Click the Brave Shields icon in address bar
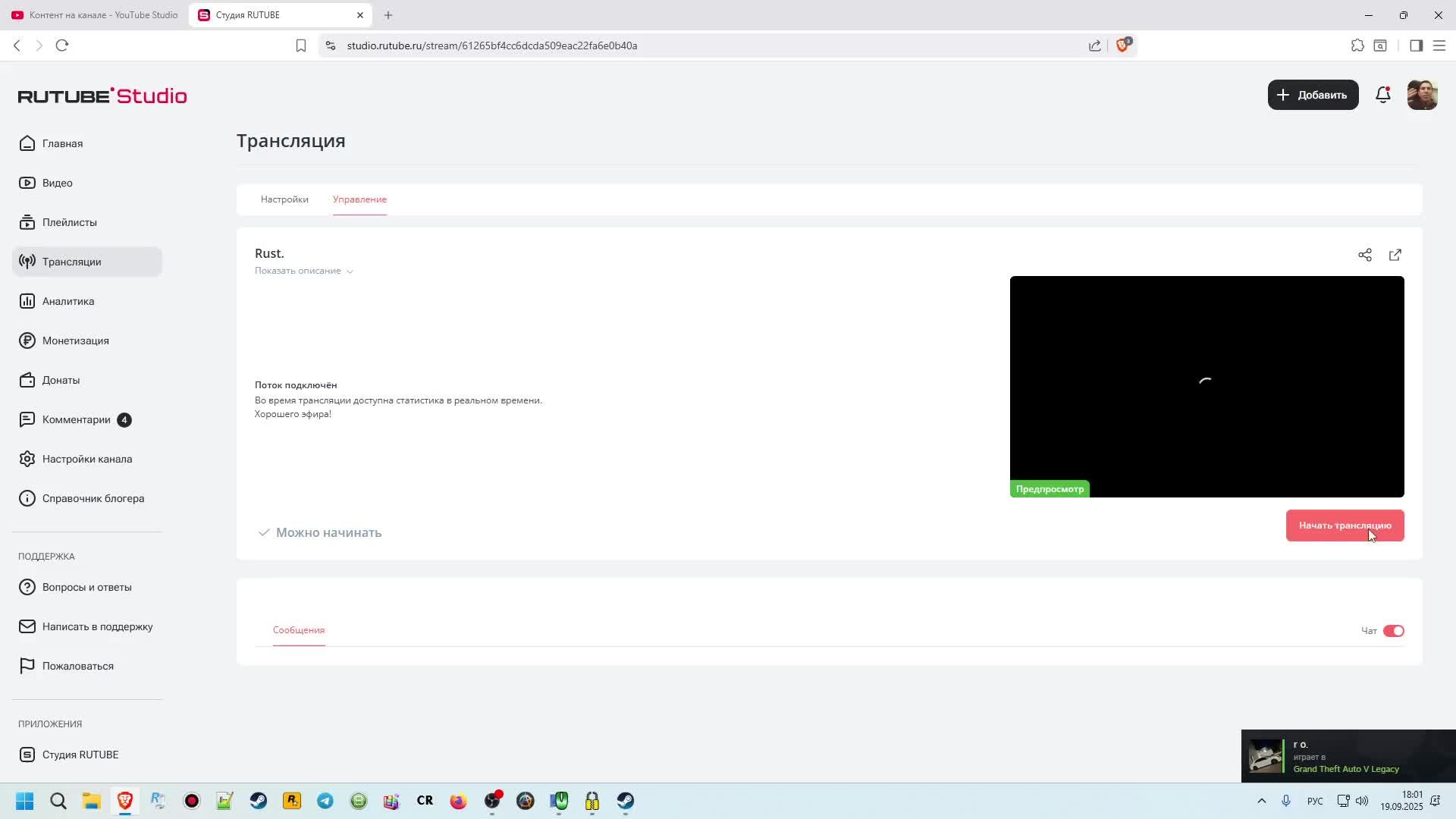Image resolution: width=1456 pixels, height=819 pixels. (x=1123, y=45)
